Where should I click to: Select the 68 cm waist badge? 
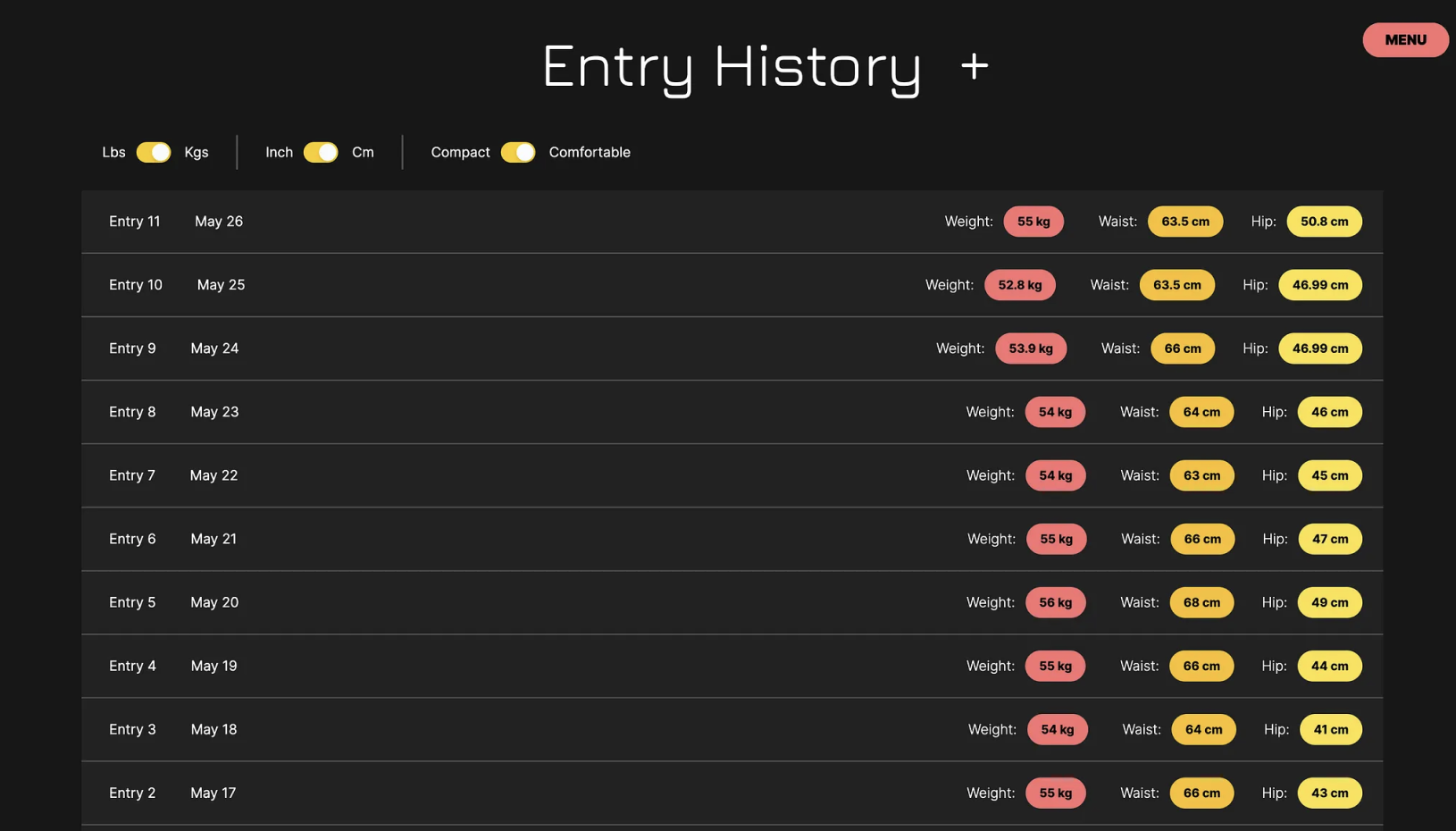(1201, 602)
